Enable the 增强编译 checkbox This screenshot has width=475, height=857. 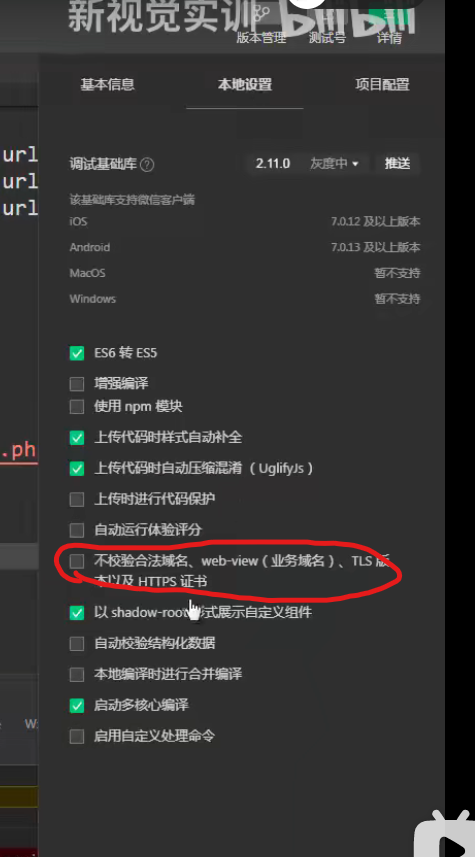(77, 384)
